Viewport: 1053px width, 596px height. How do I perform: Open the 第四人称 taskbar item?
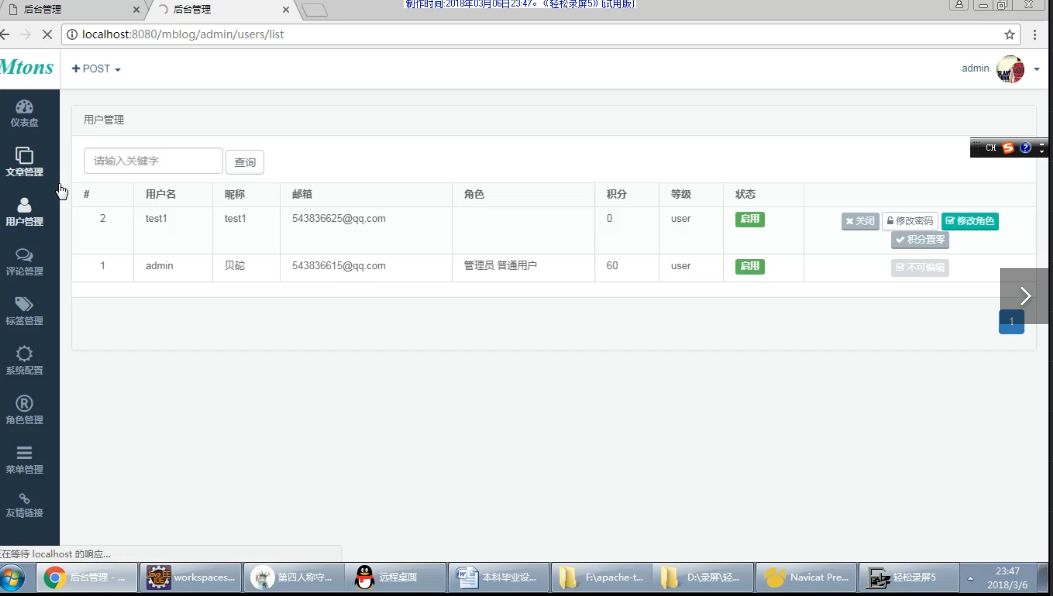point(293,577)
